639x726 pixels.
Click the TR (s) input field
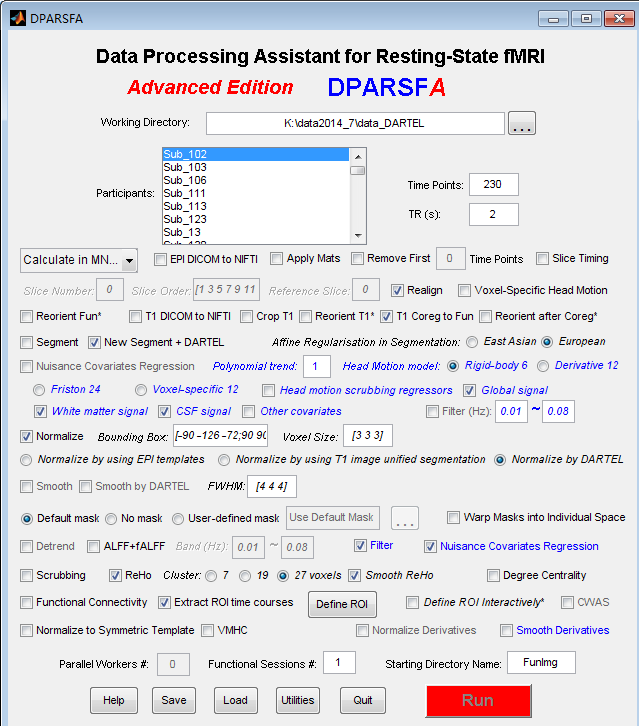pos(494,214)
